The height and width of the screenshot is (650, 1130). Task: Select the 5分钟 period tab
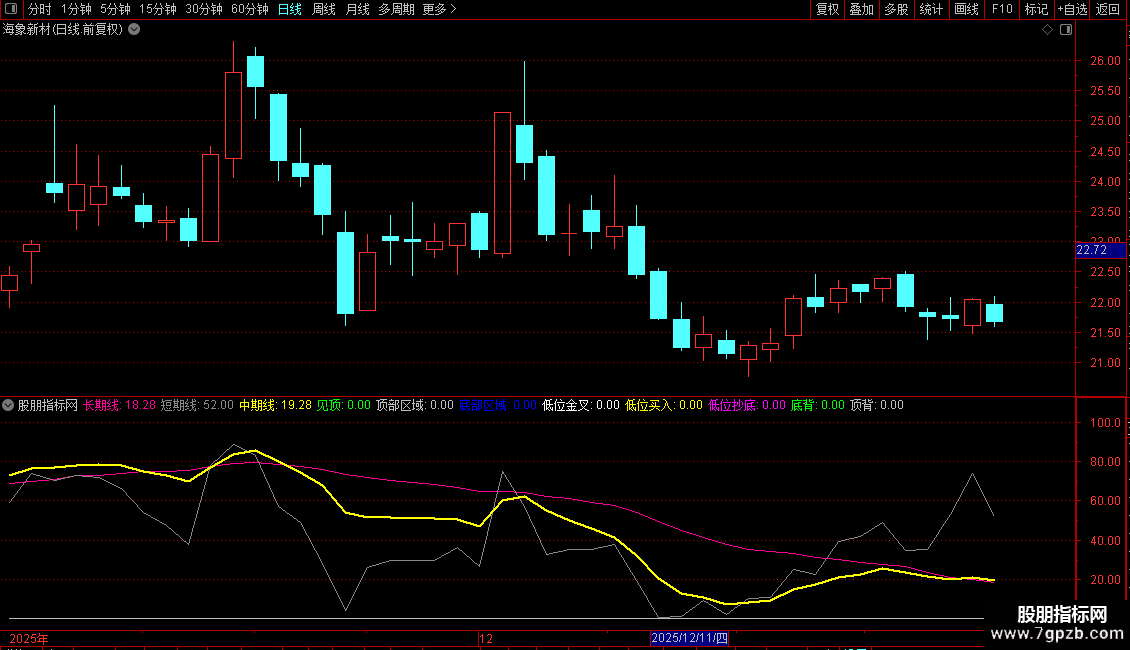115,9
